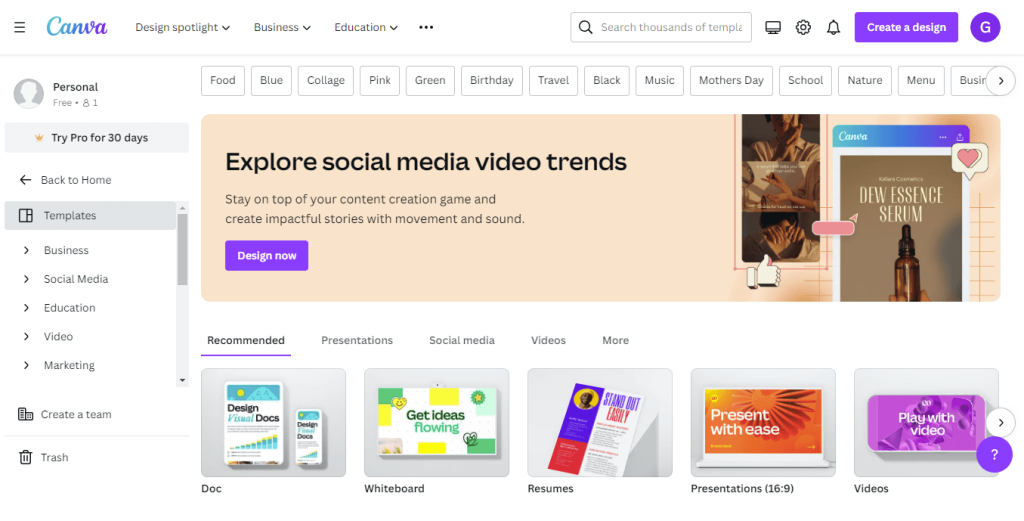The image size is (1024, 521).
Task: Select the Travel tag chip
Action: coord(553,80)
